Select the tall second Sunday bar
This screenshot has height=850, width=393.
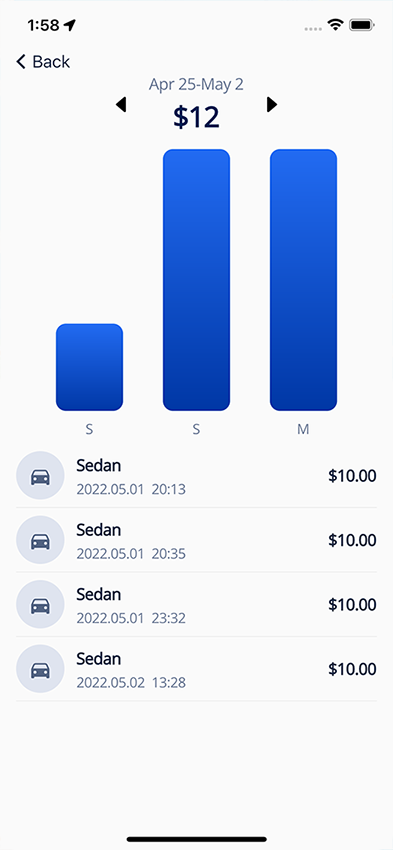(x=196, y=280)
